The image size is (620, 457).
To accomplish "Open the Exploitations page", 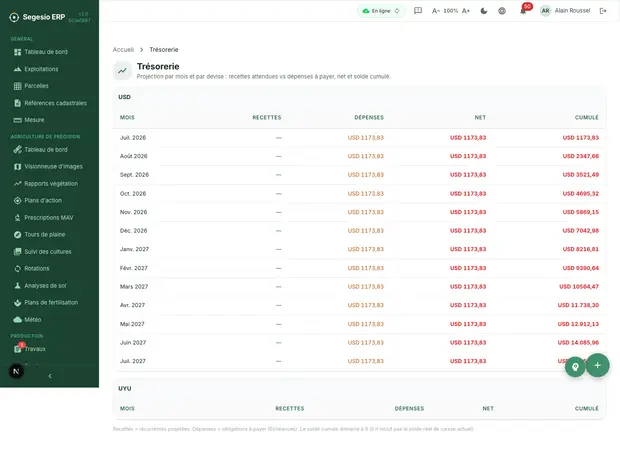I will [x=36, y=69].
